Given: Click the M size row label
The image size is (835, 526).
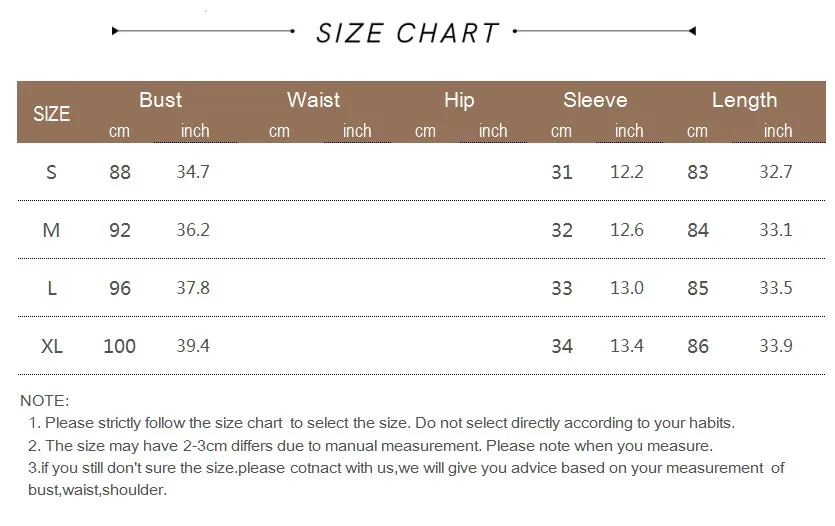Looking at the screenshot, I should tap(52, 230).
